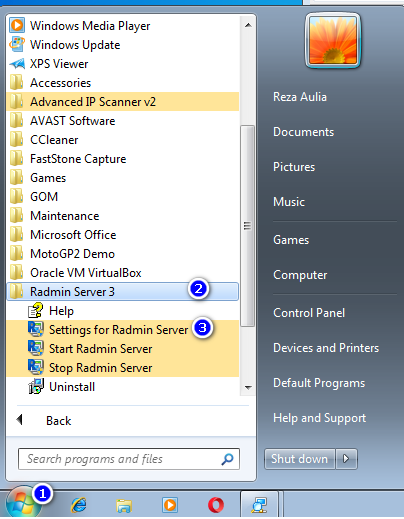Click the Uninstall entry text
Viewport: 404px width, 519px height.
72,387
